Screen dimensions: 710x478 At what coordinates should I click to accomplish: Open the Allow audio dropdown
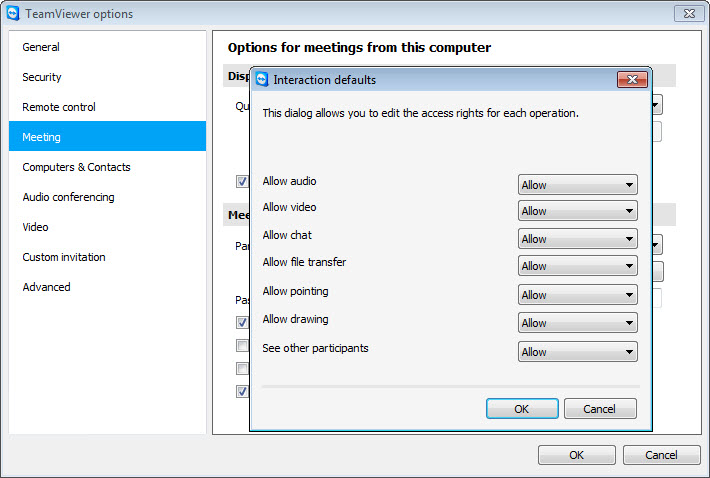pyautogui.click(x=578, y=185)
